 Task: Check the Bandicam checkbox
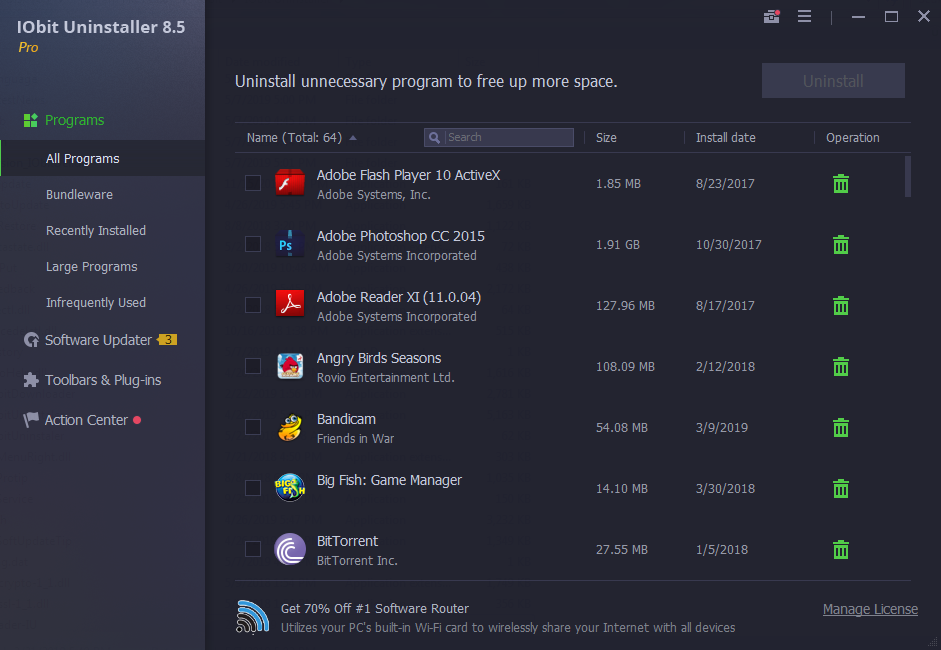tap(253, 427)
